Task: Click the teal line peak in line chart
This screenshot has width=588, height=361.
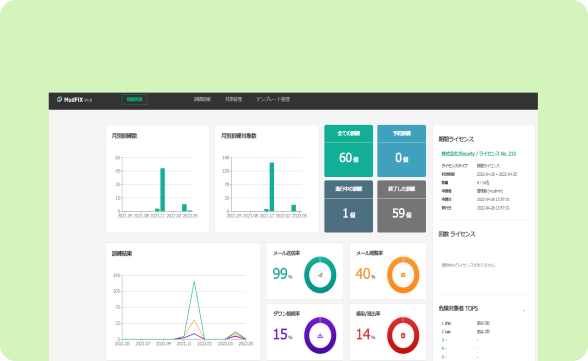Action: click(x=194, y=282)
